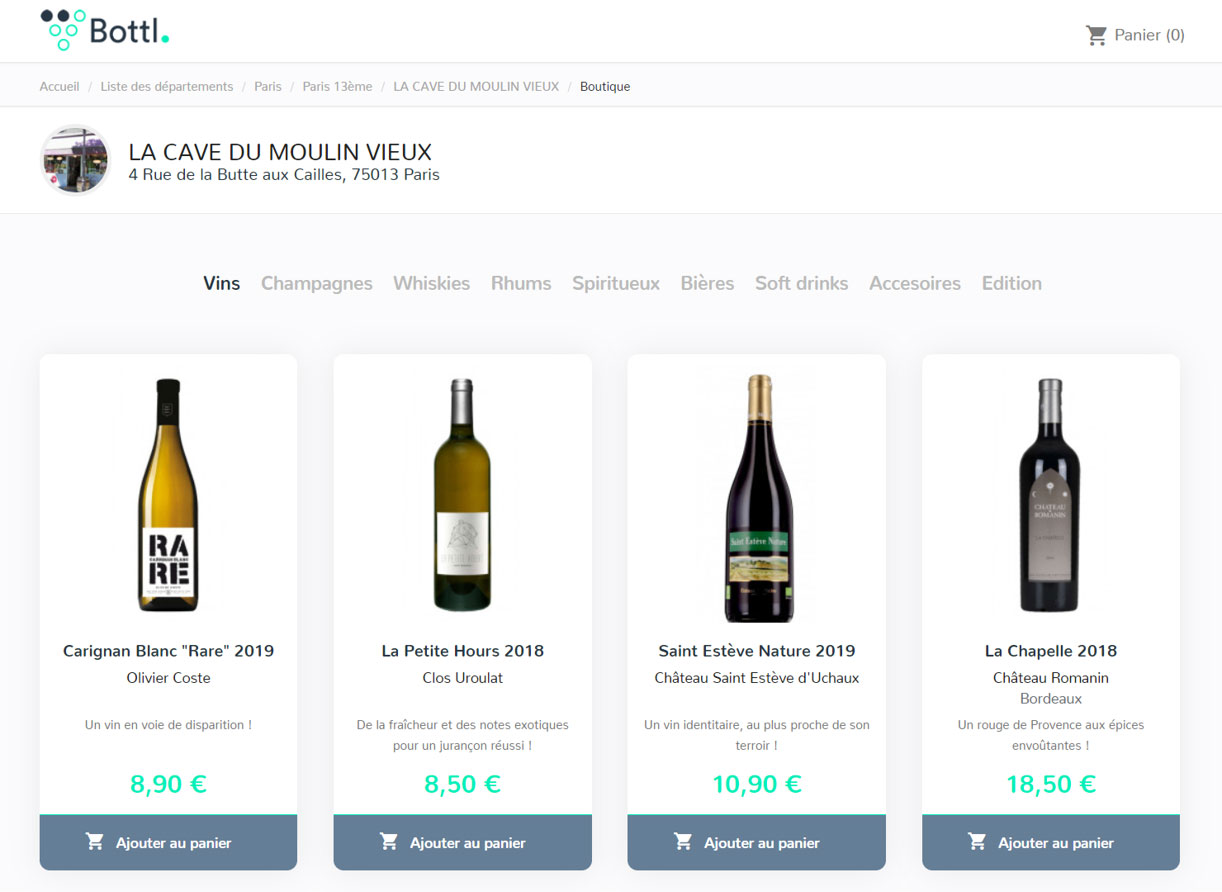Click the Carignan Blanc bottle picture
Image resolution: width=1222 pixels, height=892 pixels.
(168, 497)
